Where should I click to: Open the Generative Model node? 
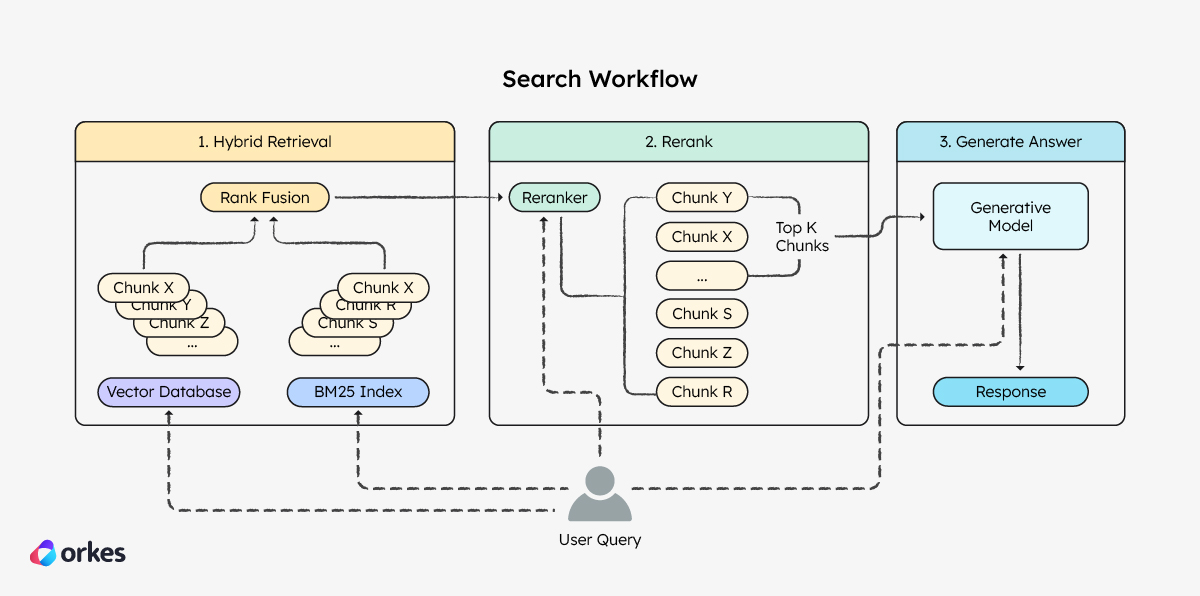pyautogui.click(x=1010, y=215)
